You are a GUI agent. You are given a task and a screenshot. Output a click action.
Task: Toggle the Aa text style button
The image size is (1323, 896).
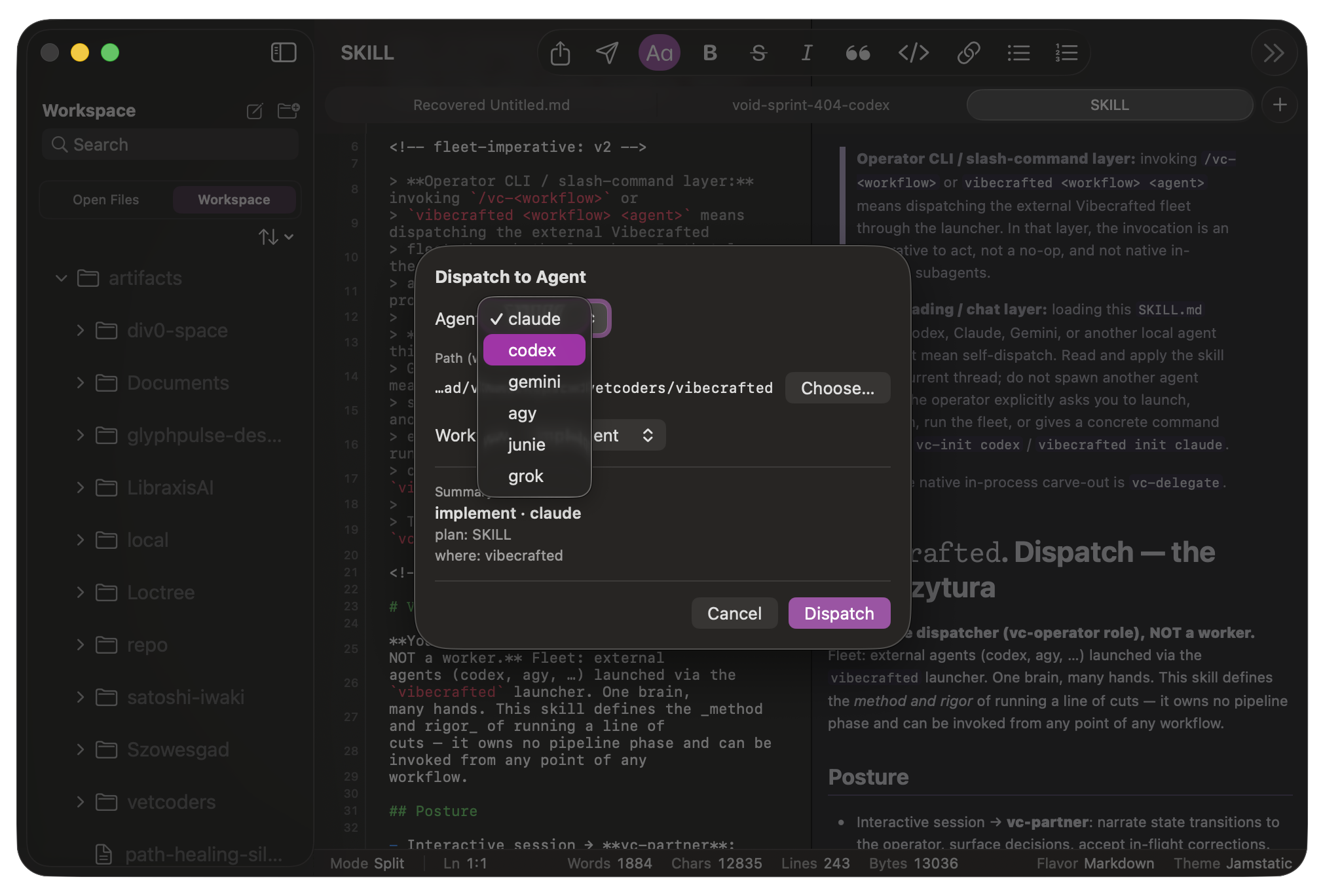[659, 52]
